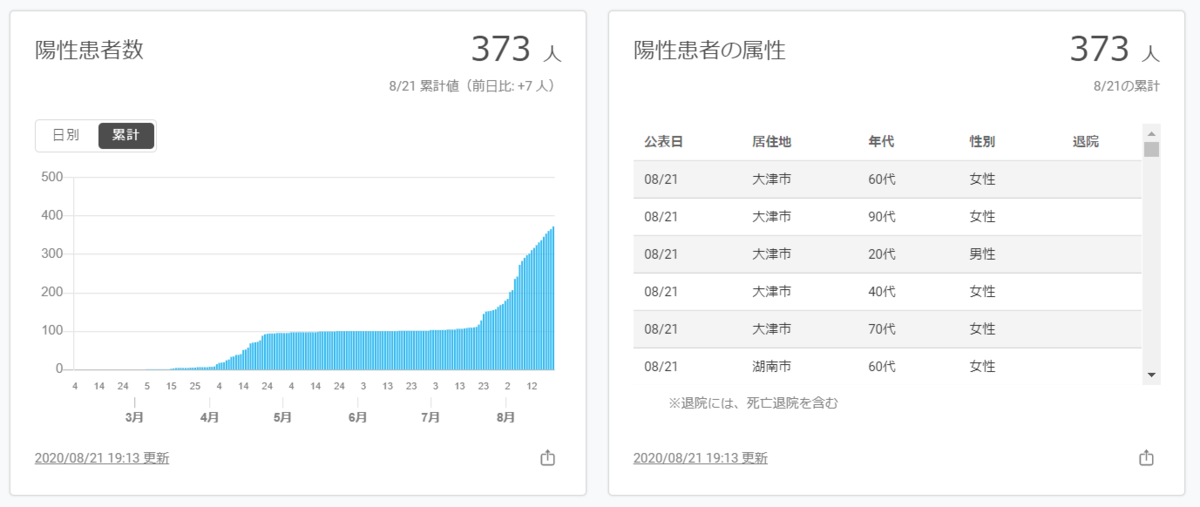
Task: Click the 3月 label on chart axis
Action: coord(134,417)
